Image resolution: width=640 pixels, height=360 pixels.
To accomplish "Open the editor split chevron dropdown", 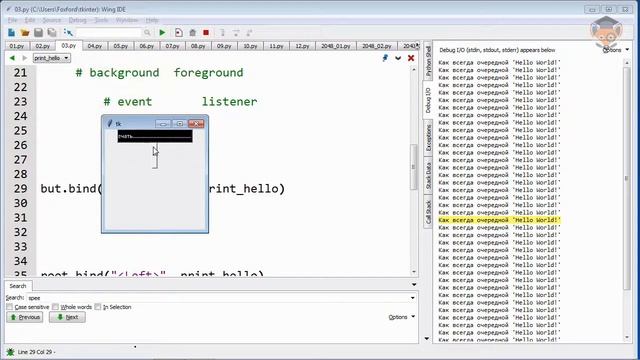I will 398,58.
